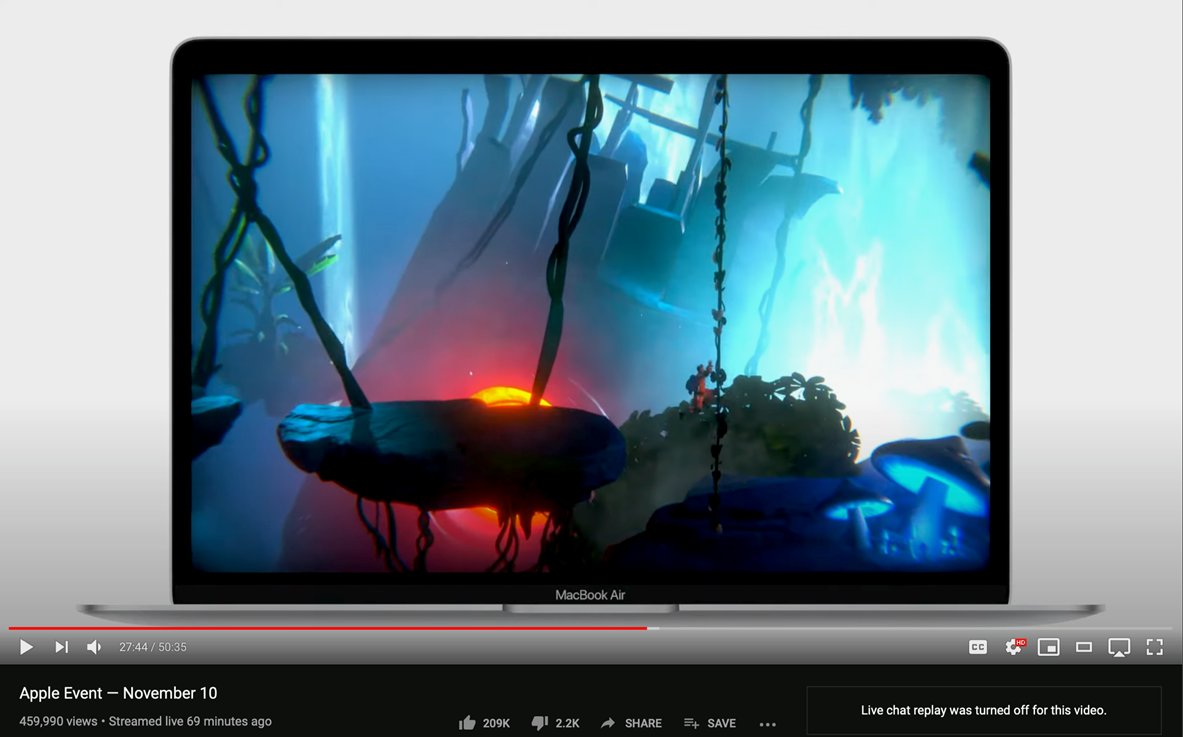Viewport: 1183px width, 737px height.
Task: Share the video via SHARE button
Action: [631, 723]
